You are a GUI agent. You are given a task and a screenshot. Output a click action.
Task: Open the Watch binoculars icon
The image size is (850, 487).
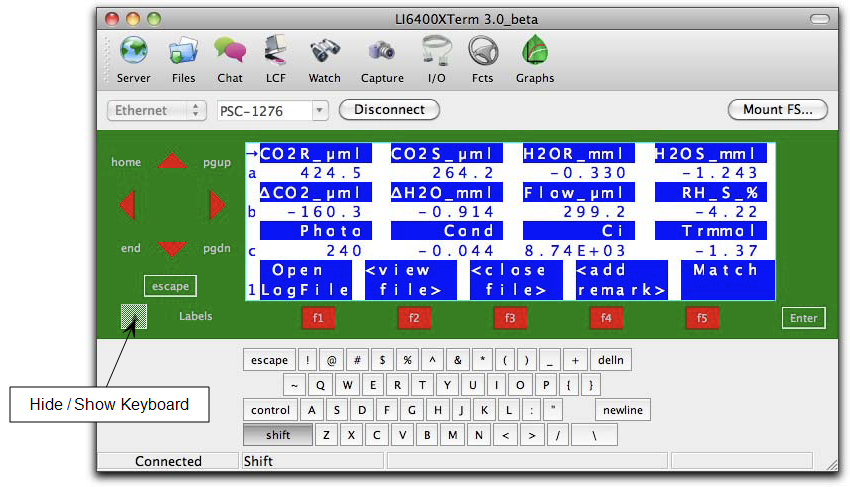point(324,59)
